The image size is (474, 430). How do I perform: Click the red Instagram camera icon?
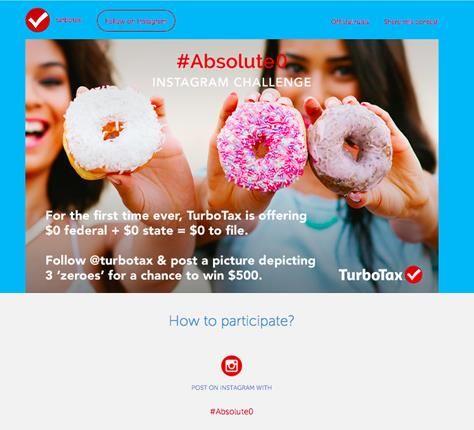click(231, 366)
